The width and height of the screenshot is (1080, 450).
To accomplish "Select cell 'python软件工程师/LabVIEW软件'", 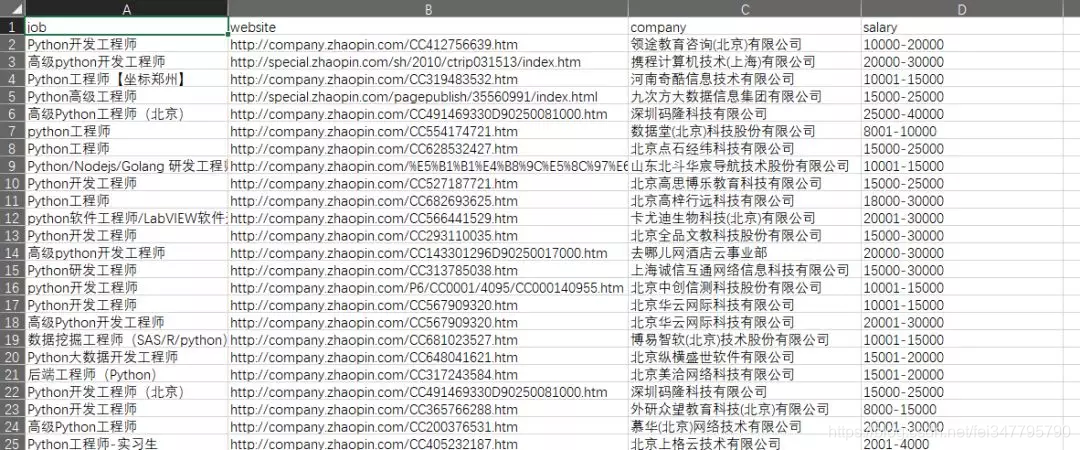I will tap(126, 218).
